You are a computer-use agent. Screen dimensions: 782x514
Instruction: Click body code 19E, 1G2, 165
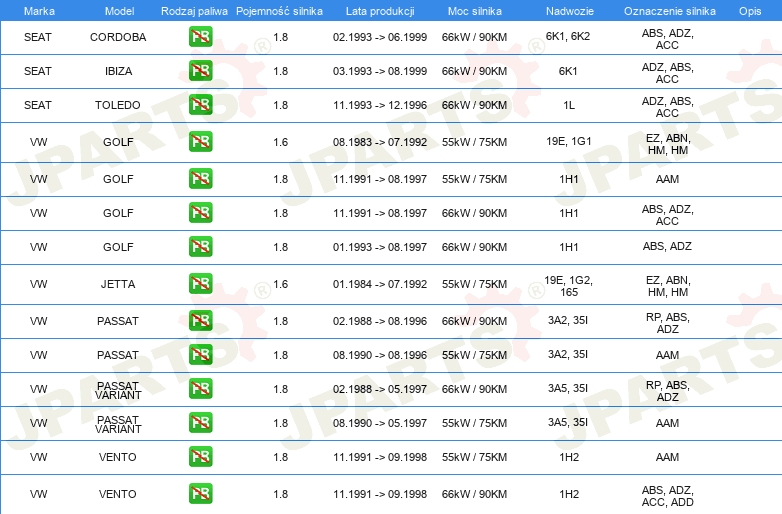[x=569, y=286]
